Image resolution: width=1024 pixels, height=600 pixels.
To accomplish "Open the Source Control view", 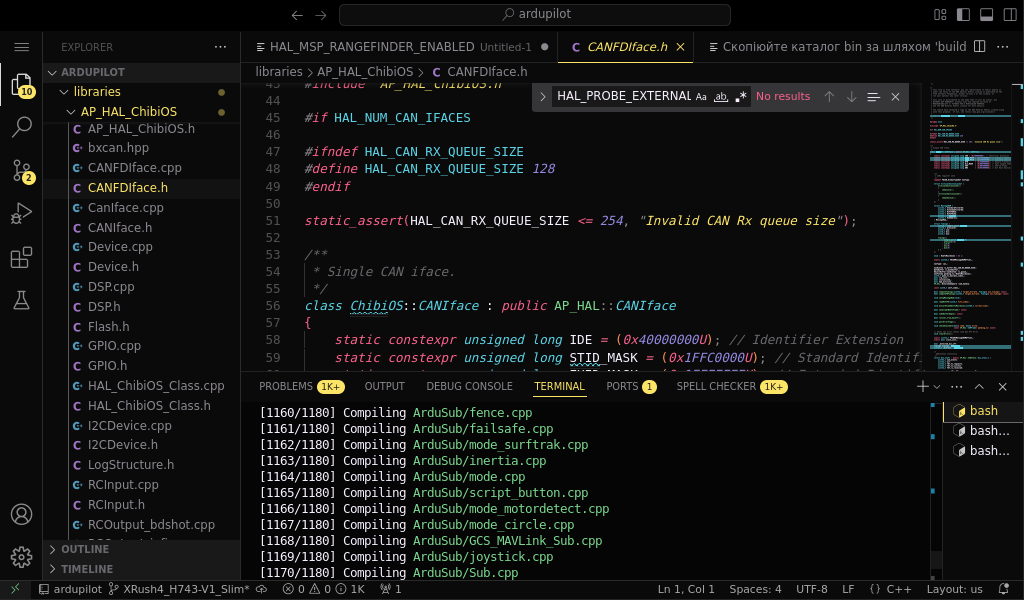I will point(21,170).
